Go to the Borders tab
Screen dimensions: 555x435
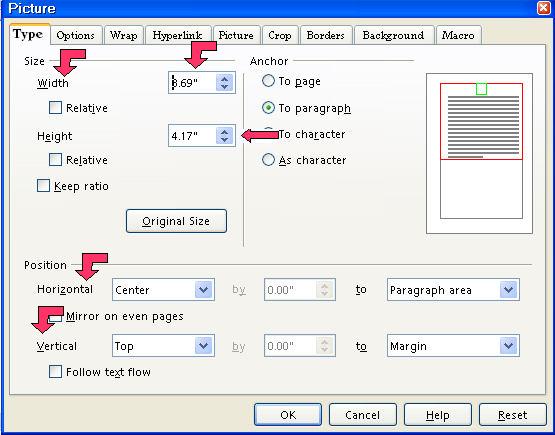pos(326,35)
